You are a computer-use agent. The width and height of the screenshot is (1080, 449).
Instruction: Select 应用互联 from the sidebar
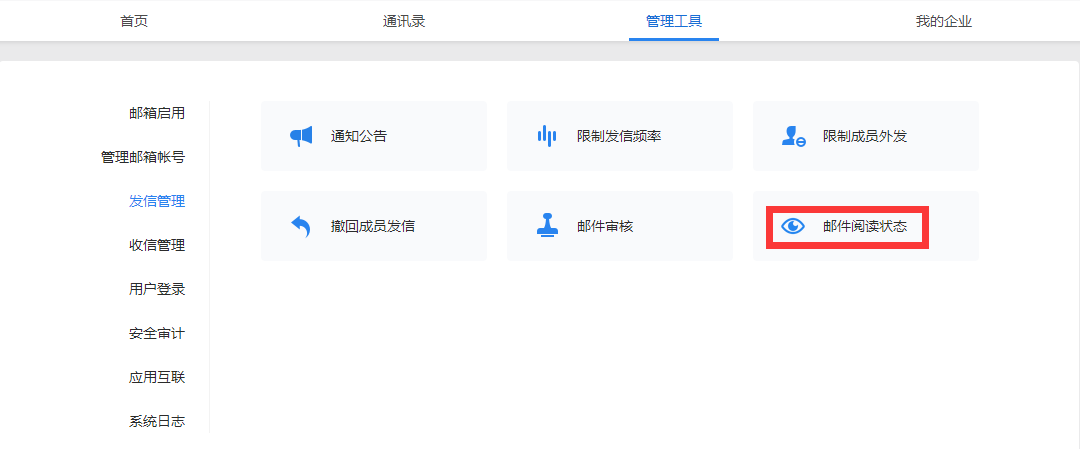pyautogui.click(x=157, y=377)
